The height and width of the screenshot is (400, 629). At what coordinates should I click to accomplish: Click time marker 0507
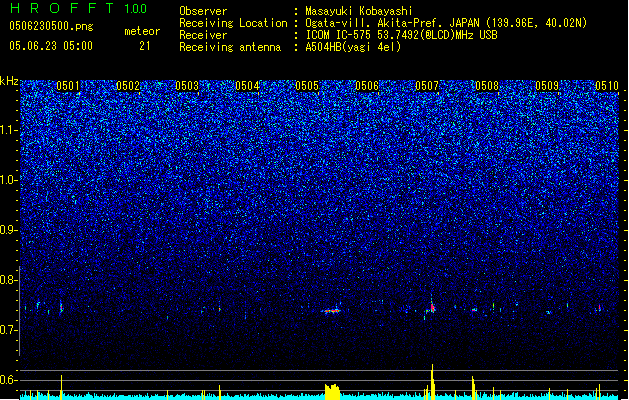427,86
